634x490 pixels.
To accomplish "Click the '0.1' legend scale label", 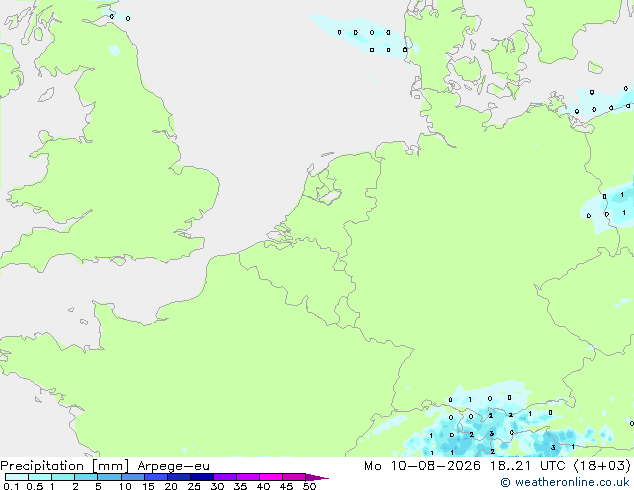I will pyautogui.click(x=11, y=486).
